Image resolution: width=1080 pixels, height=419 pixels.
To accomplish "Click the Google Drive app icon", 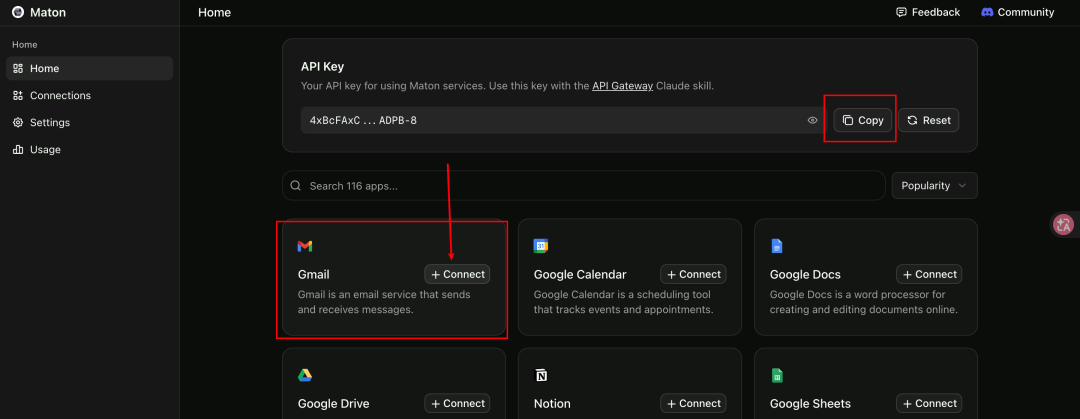I will (305, 376).
